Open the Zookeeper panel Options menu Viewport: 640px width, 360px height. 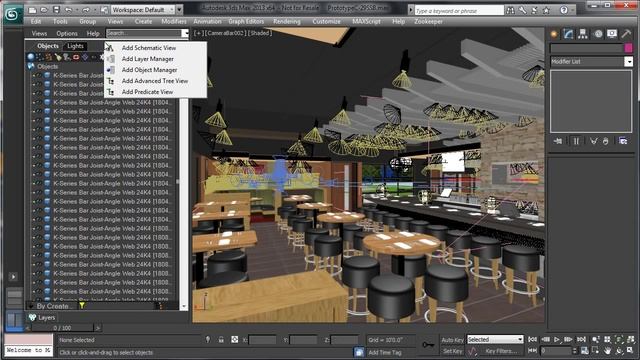pos(67,33)
